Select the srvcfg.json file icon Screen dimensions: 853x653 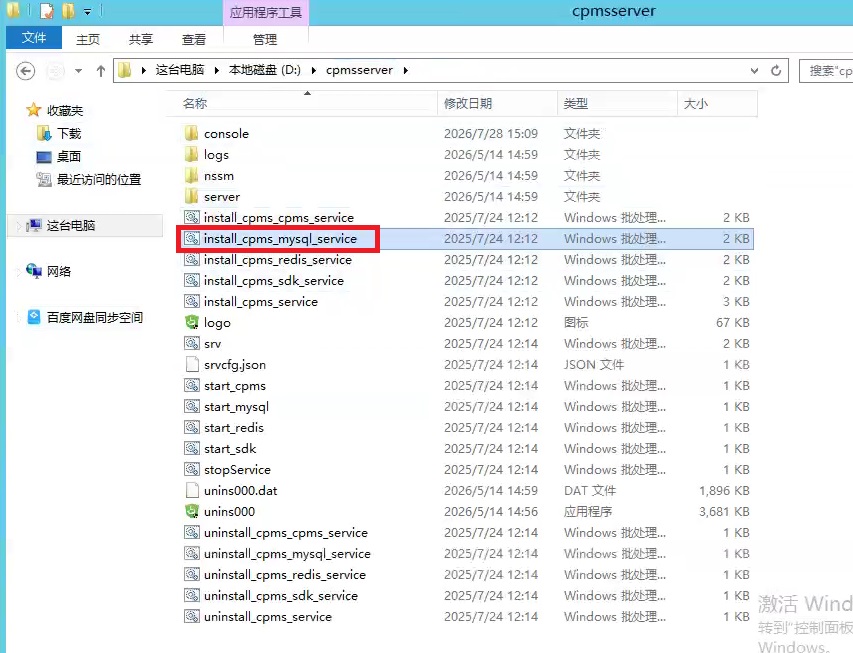191,365
